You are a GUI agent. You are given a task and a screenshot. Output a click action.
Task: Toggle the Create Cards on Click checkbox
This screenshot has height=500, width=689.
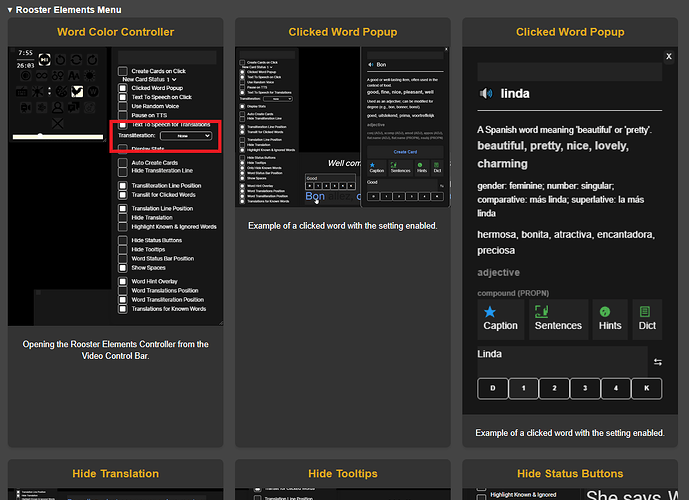124,71
